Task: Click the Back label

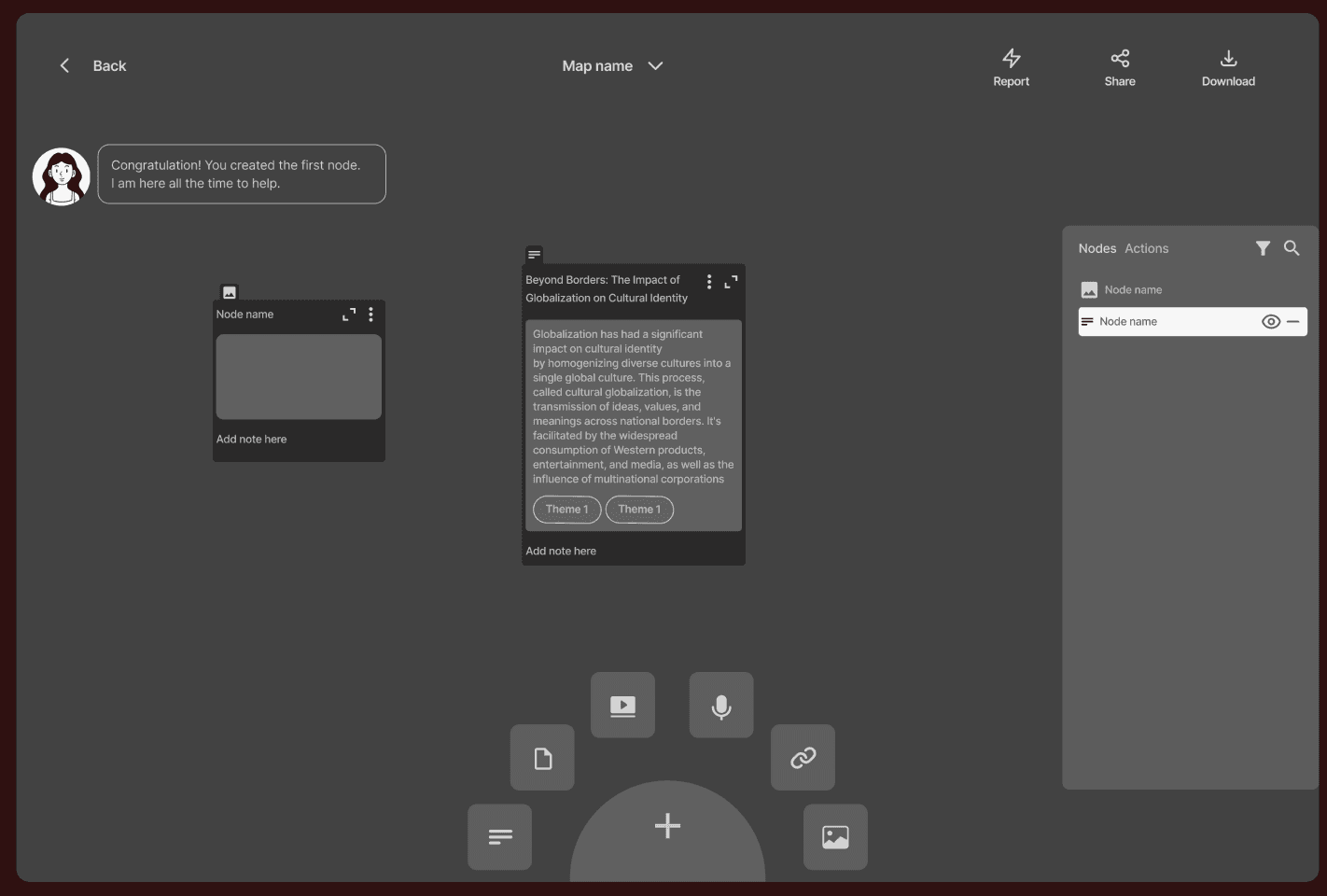Action: [109, 65]
